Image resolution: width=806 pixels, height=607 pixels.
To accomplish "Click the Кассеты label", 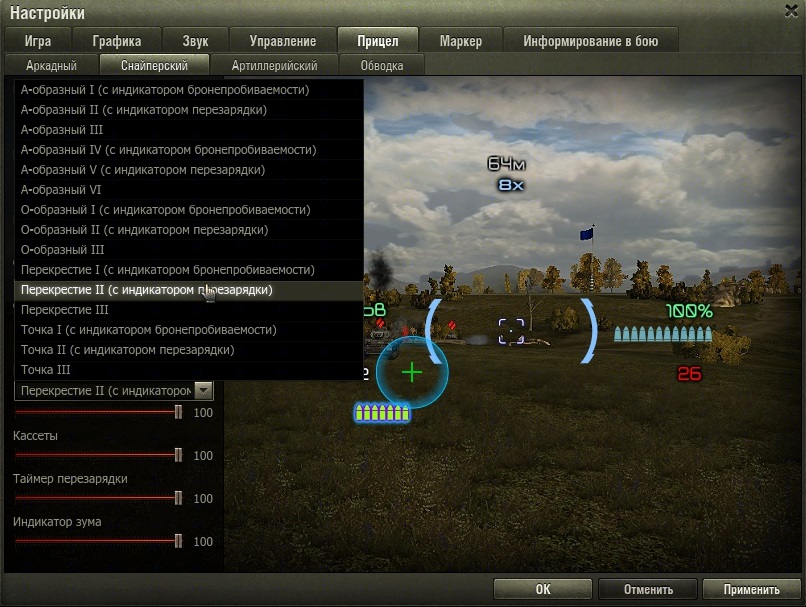I will [x=35, y=436].
